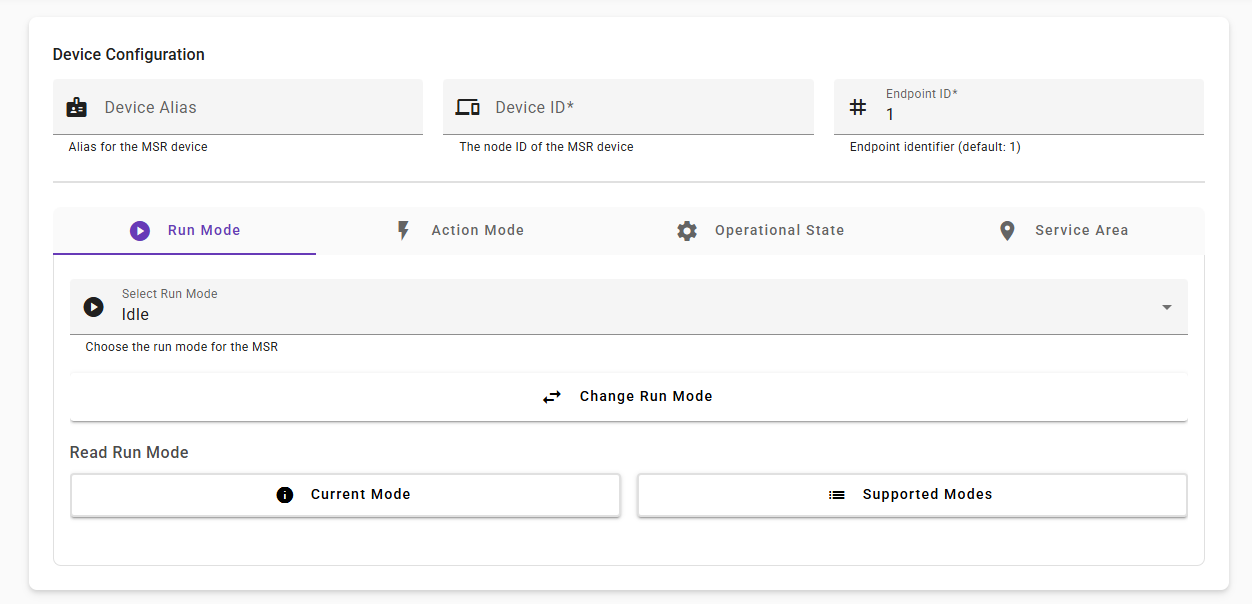Click the Current Mode button

click(x=345, y=495)
